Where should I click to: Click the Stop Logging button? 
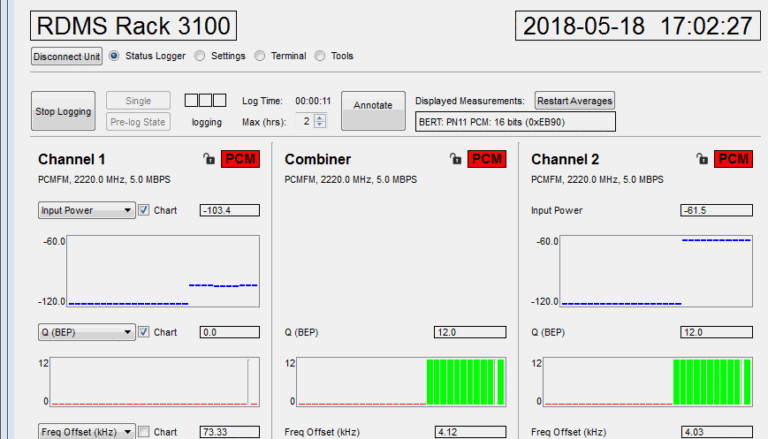[x=63, y=111]
